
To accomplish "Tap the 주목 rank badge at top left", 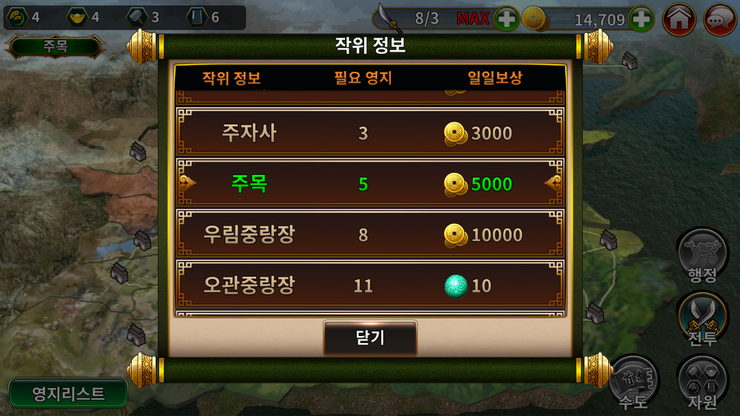I will pos(55,46).
